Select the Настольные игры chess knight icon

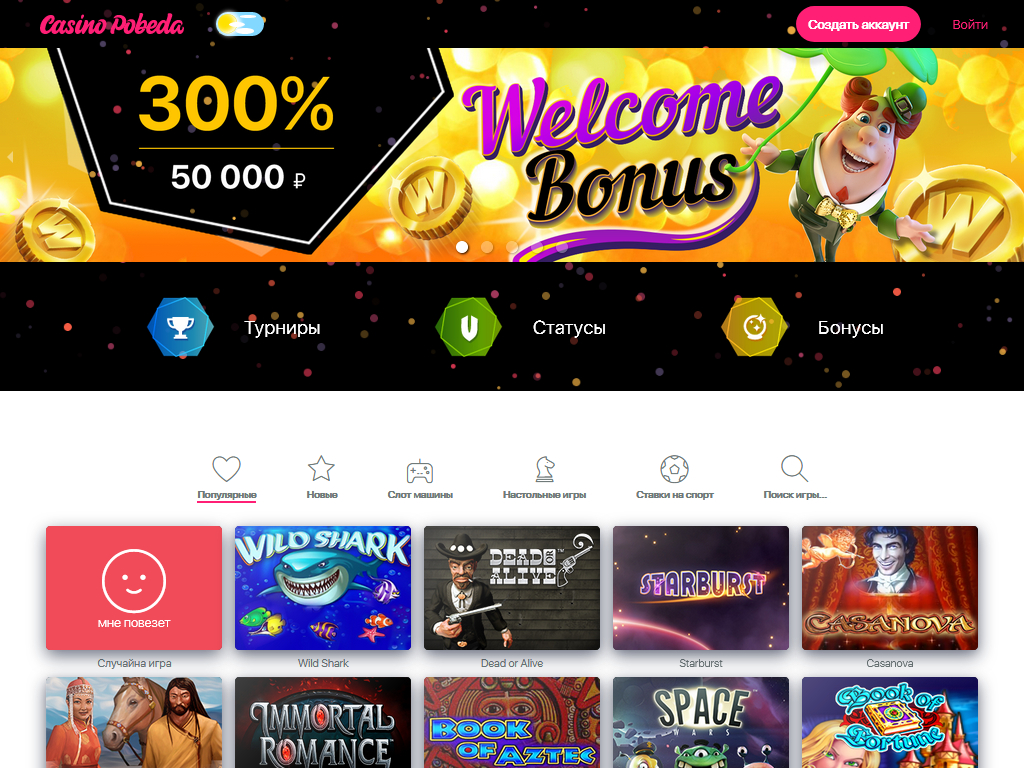tap(545, 469)
